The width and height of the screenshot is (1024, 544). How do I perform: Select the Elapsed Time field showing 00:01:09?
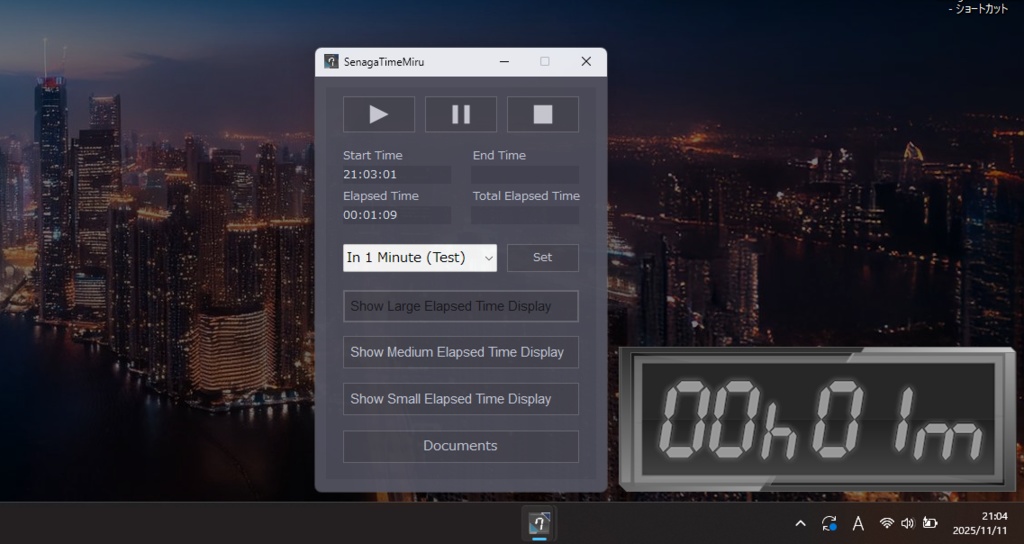(396, 215)
